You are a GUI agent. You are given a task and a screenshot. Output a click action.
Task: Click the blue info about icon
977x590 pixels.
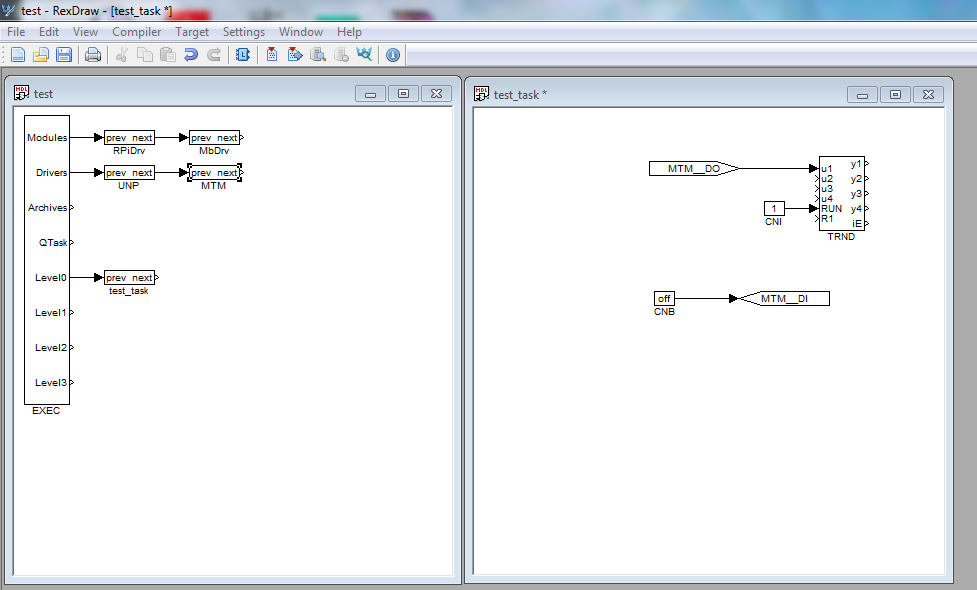point(393,55)
